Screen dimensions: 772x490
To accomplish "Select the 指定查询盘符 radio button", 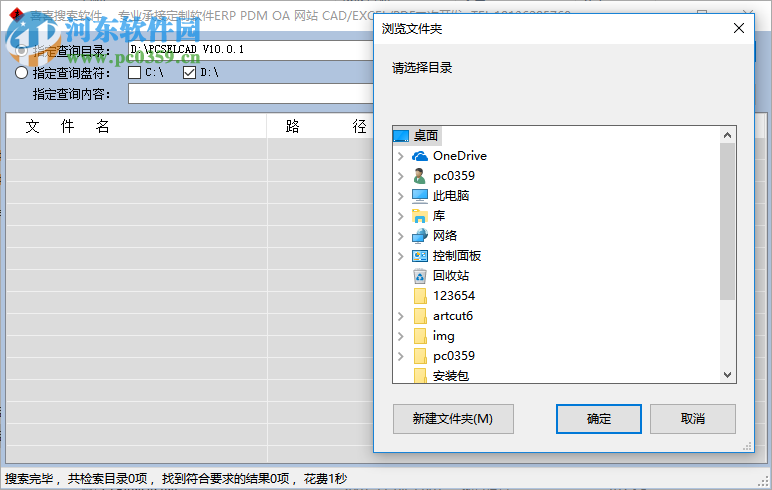I will click(x=22, y=73).
